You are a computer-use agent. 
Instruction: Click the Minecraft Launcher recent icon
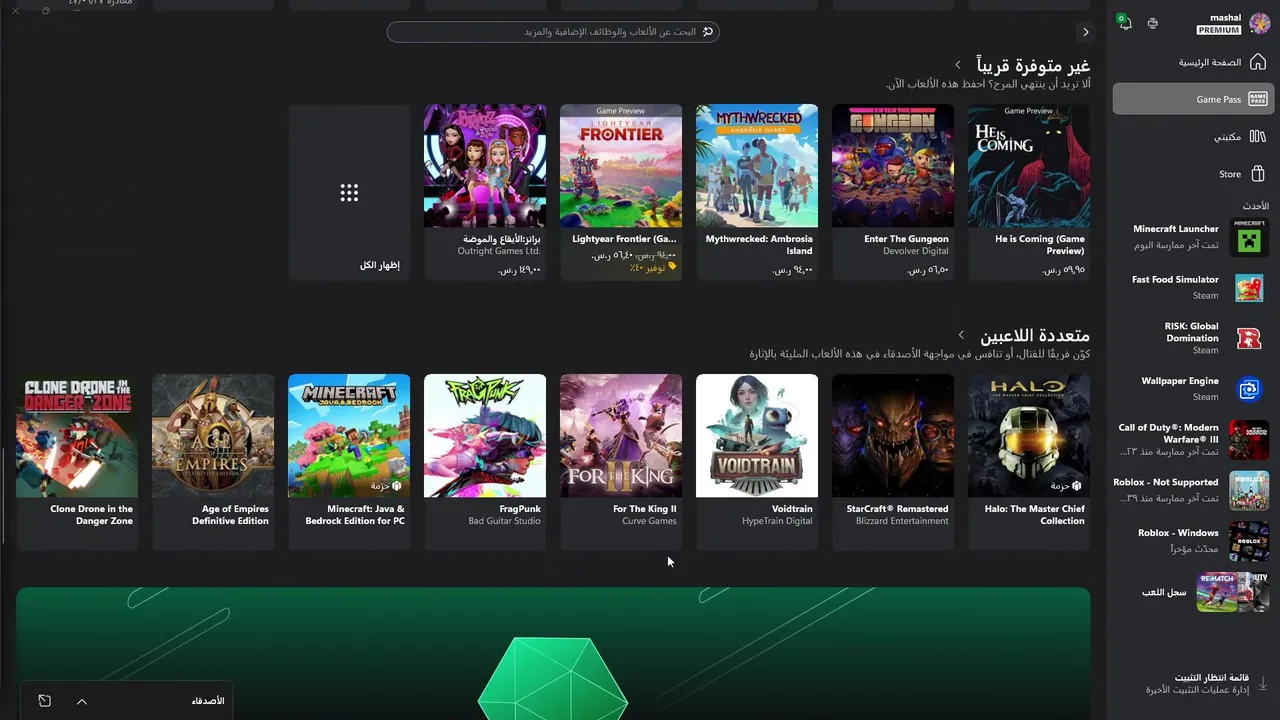(x=1249, y=237)
